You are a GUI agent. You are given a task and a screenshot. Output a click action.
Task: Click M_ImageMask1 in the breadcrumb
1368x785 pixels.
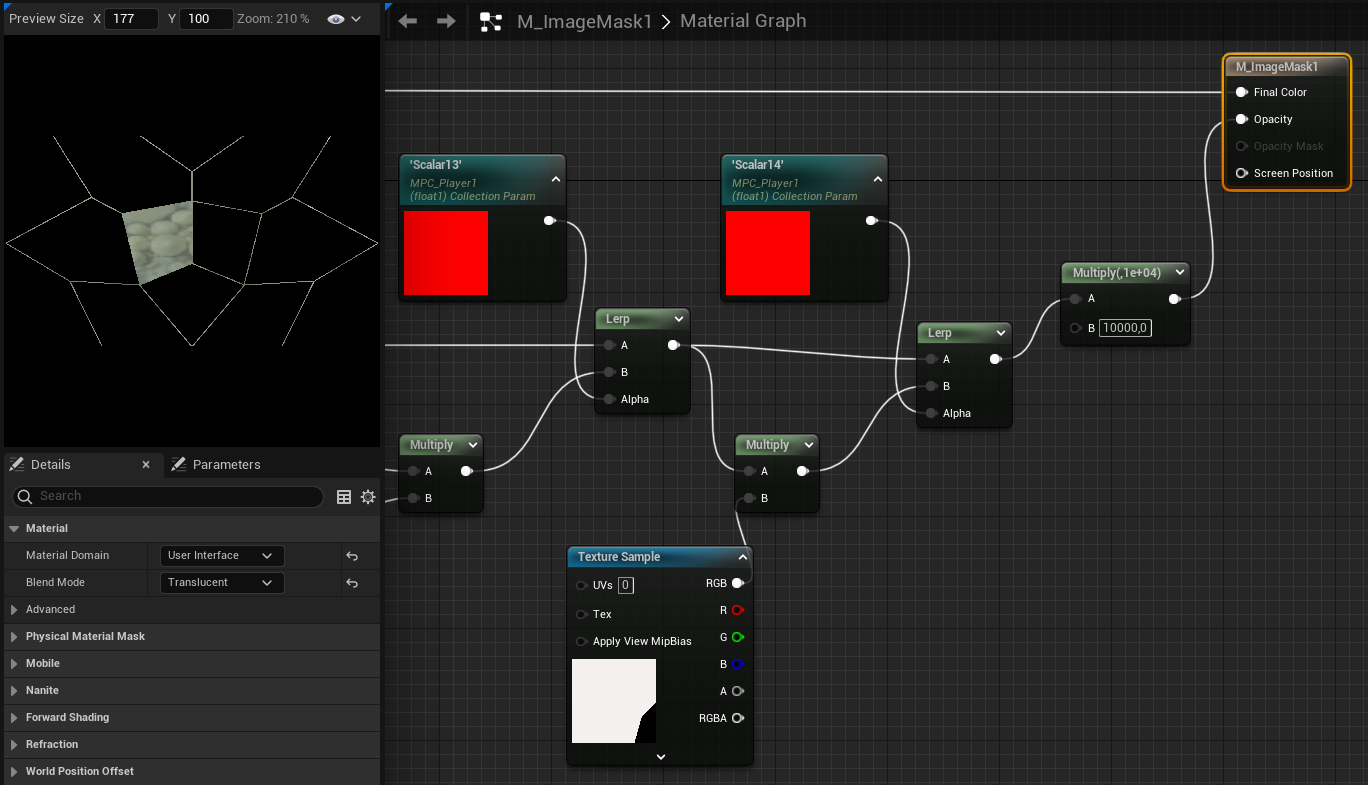point(583,21)
